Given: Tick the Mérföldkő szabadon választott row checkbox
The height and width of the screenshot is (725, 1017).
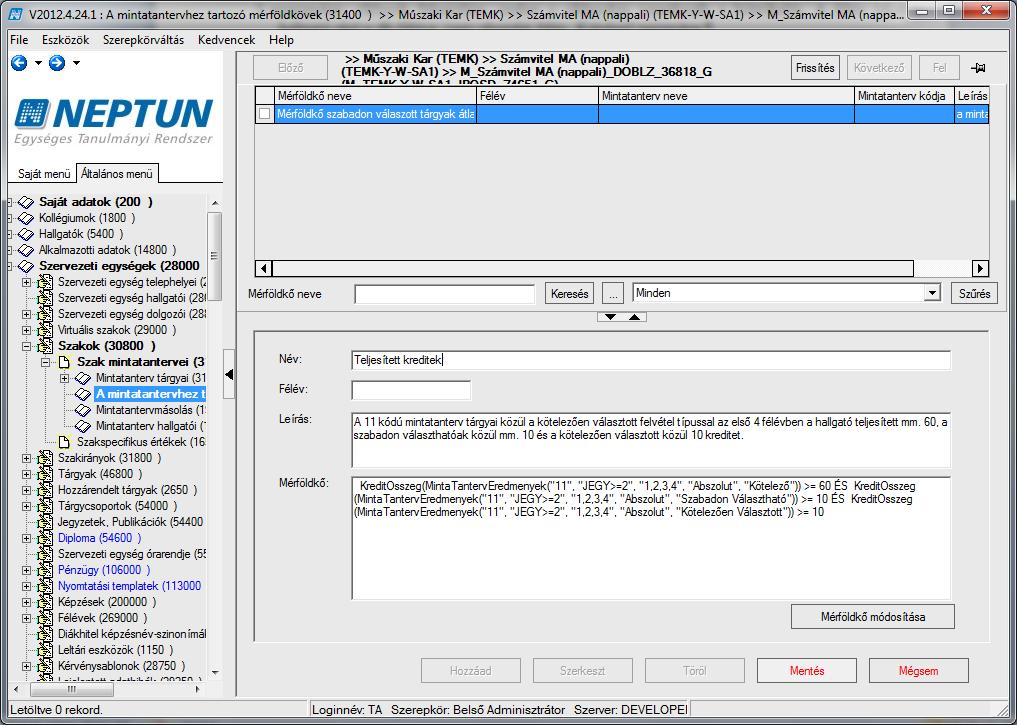Looking at the screenshot, I should (265, 113).
